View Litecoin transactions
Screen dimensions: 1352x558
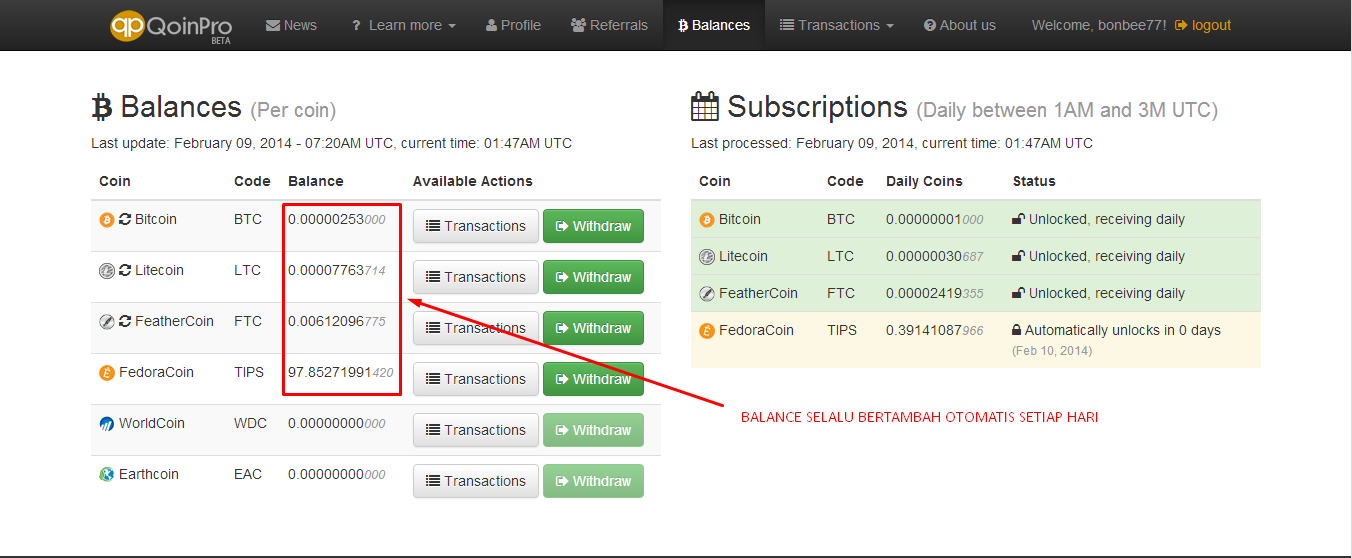(476, 277)
